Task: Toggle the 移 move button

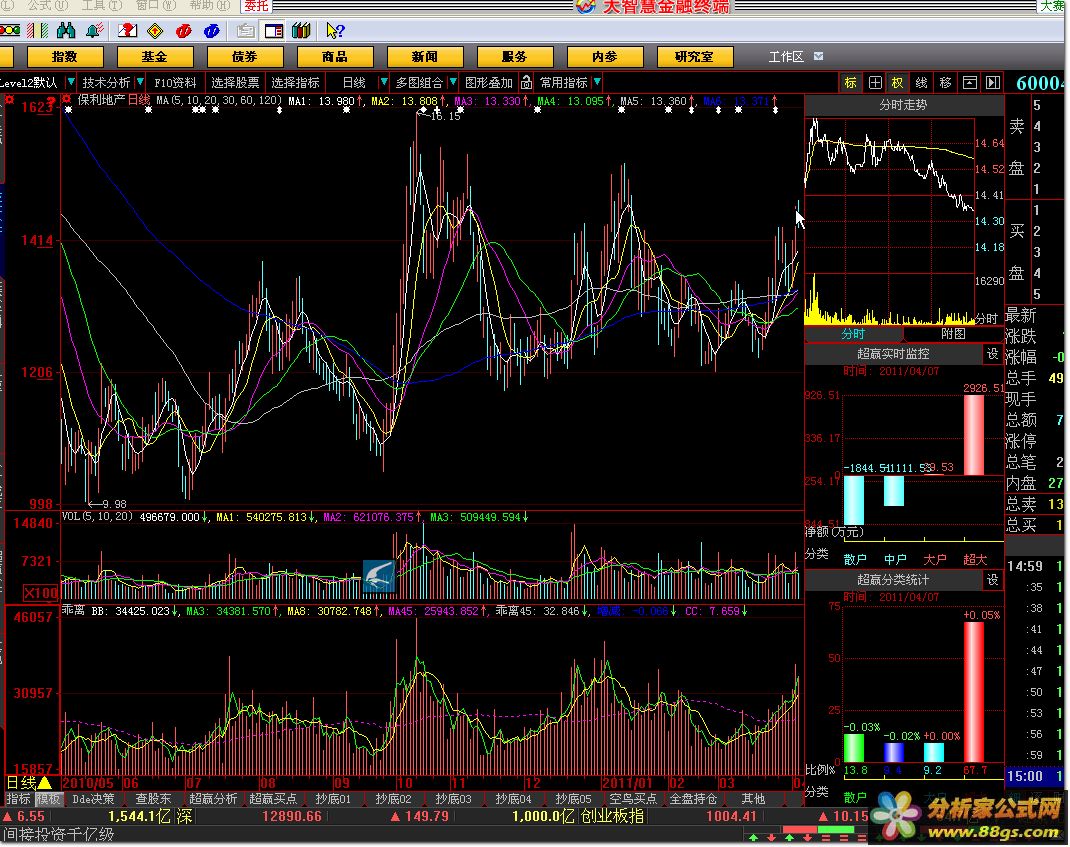Action: (x=945, y=83)
